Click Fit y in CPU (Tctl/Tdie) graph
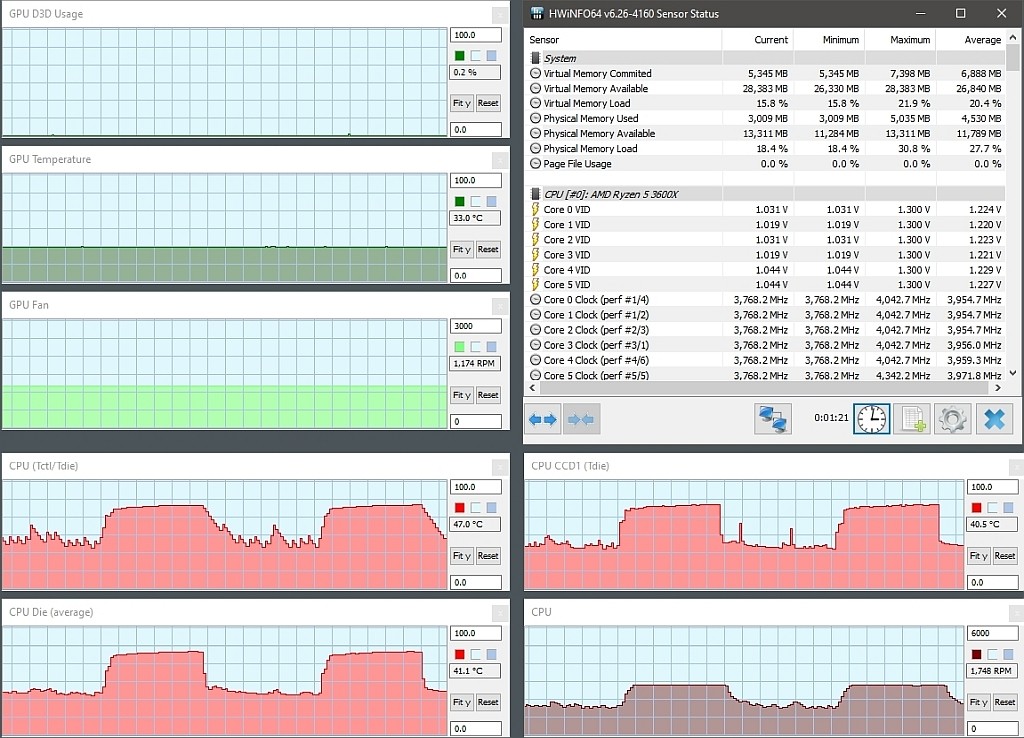Image resolution: width=1024 pixels, height=738 pixels. 462,556
